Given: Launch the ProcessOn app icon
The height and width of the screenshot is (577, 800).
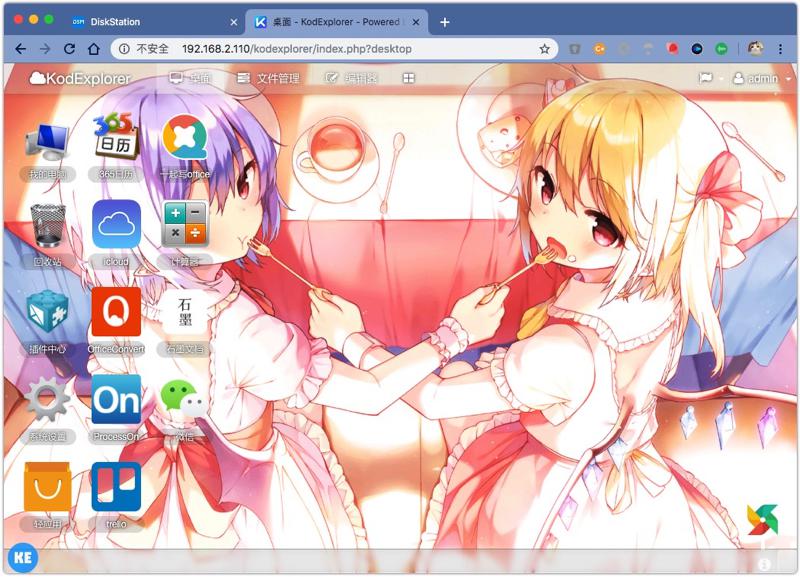Looking at the screenshot, I should click(x=116, y=399).
